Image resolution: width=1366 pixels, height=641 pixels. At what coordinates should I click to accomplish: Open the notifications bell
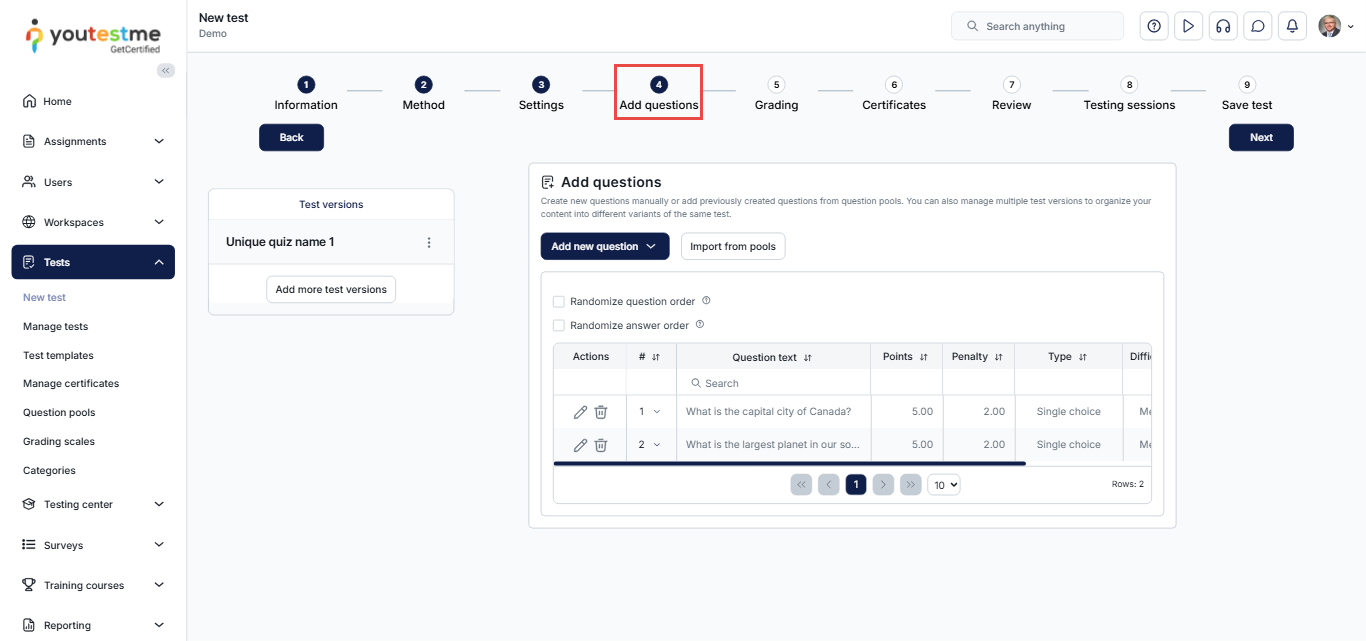[1292, 26]
